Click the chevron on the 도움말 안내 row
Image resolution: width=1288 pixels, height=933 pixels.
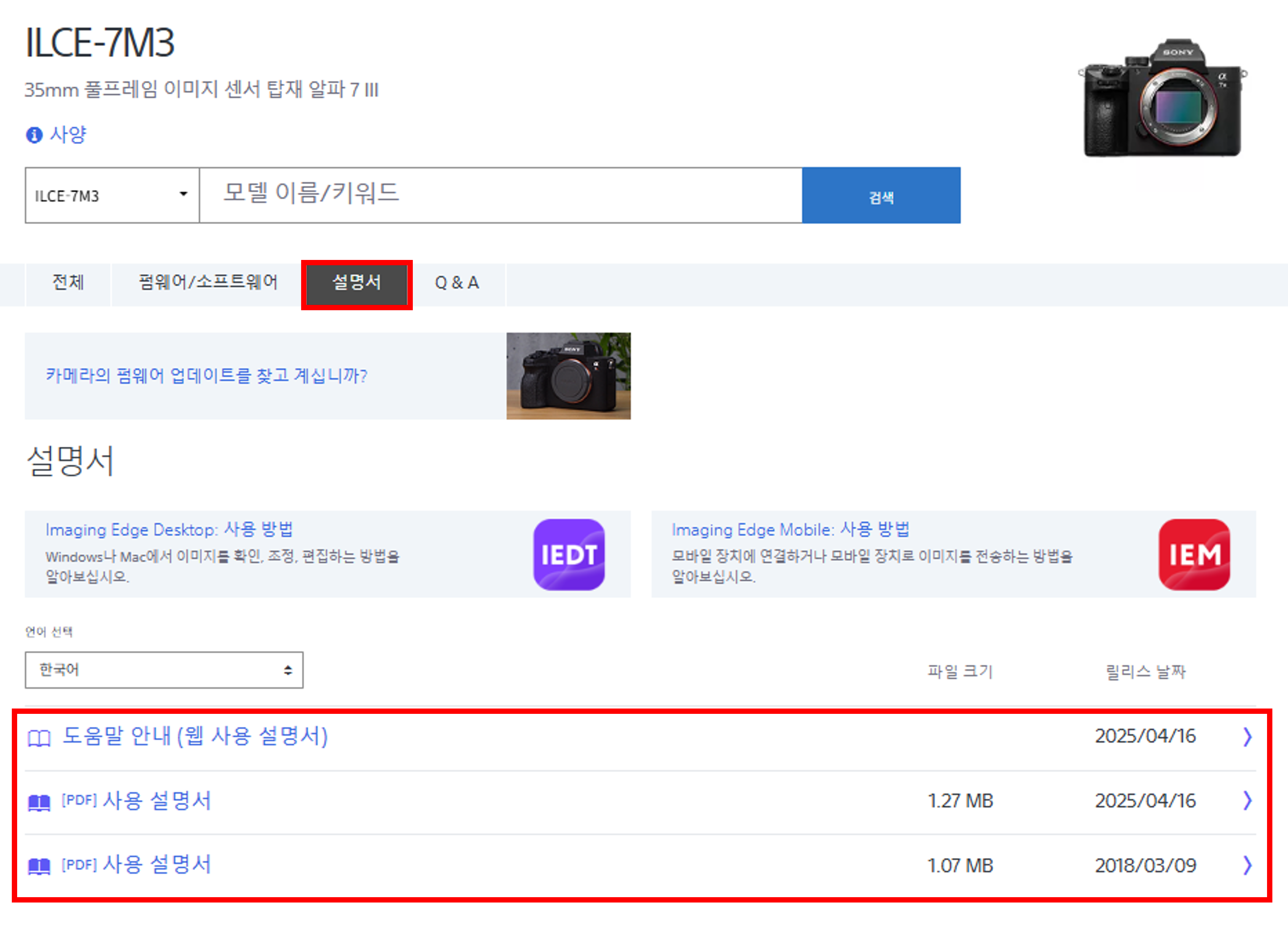1247,736
